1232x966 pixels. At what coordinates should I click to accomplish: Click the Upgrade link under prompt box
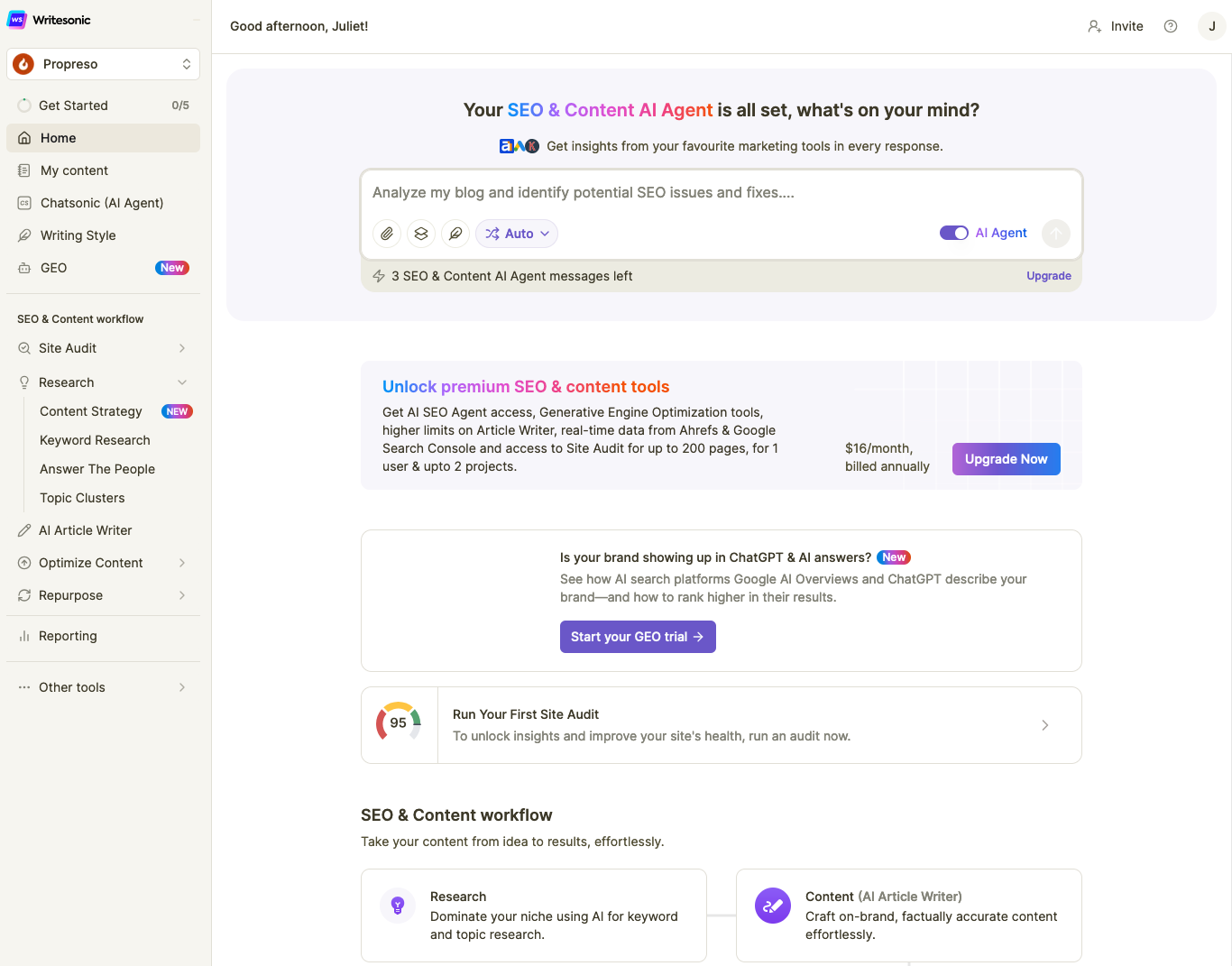1049,276
